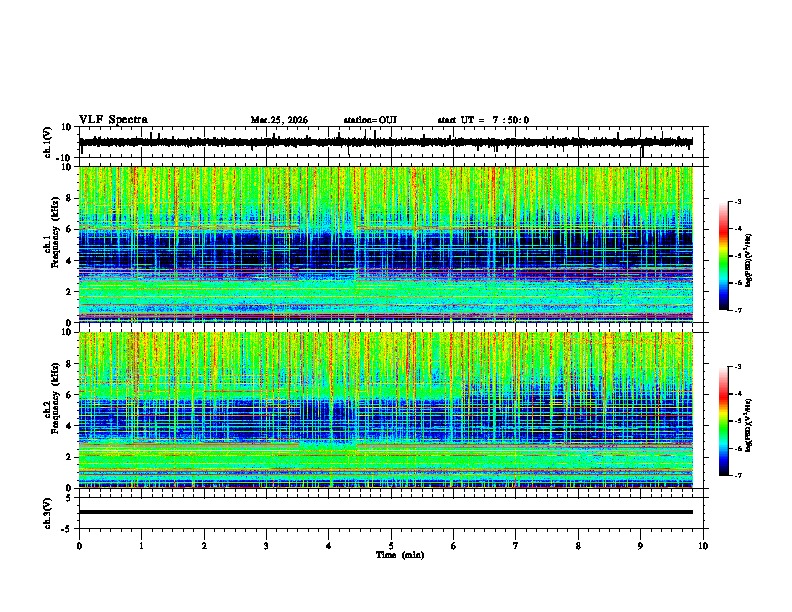The width and height of the screenshot is (792, 612).
Task: Click the "-7" tick on ch.1 color scale
Action: (738, 310)
